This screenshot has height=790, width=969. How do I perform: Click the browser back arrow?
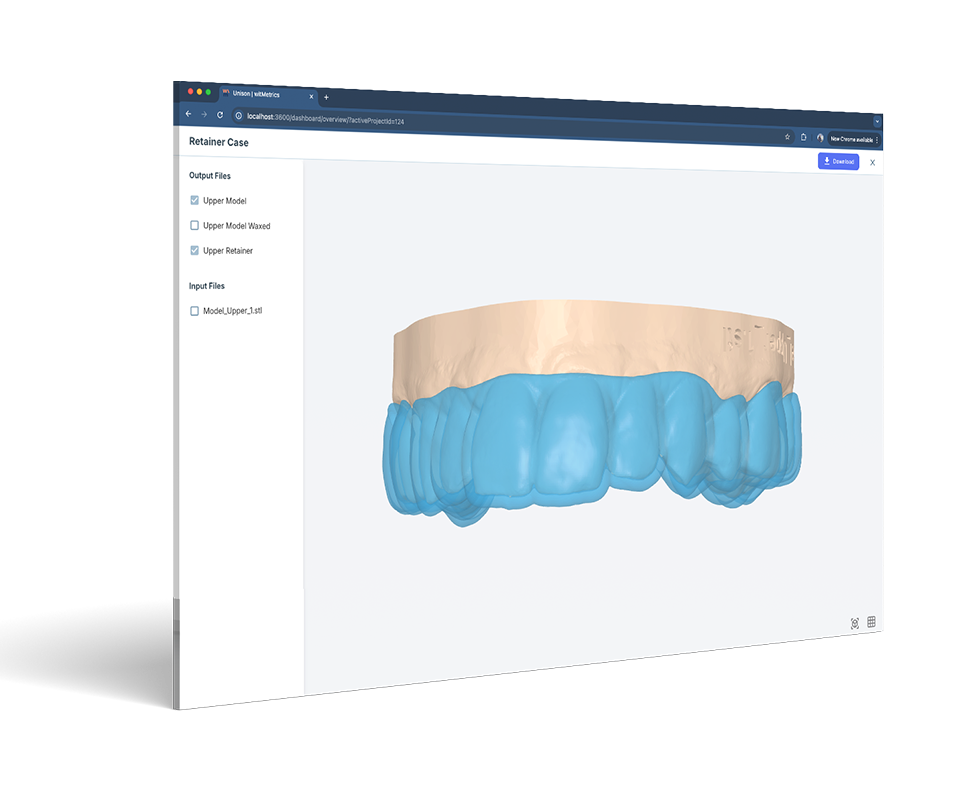click(x=188, y=114)
